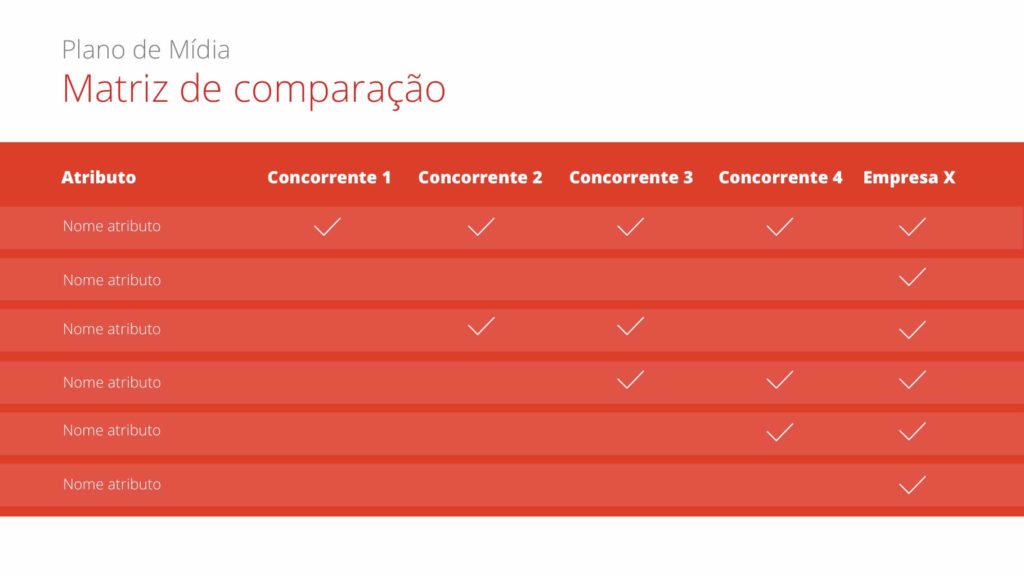Click Concorrente 2 checkmark in third row
This screenshot has width=1024, height=576.
[x=481, y=326]
